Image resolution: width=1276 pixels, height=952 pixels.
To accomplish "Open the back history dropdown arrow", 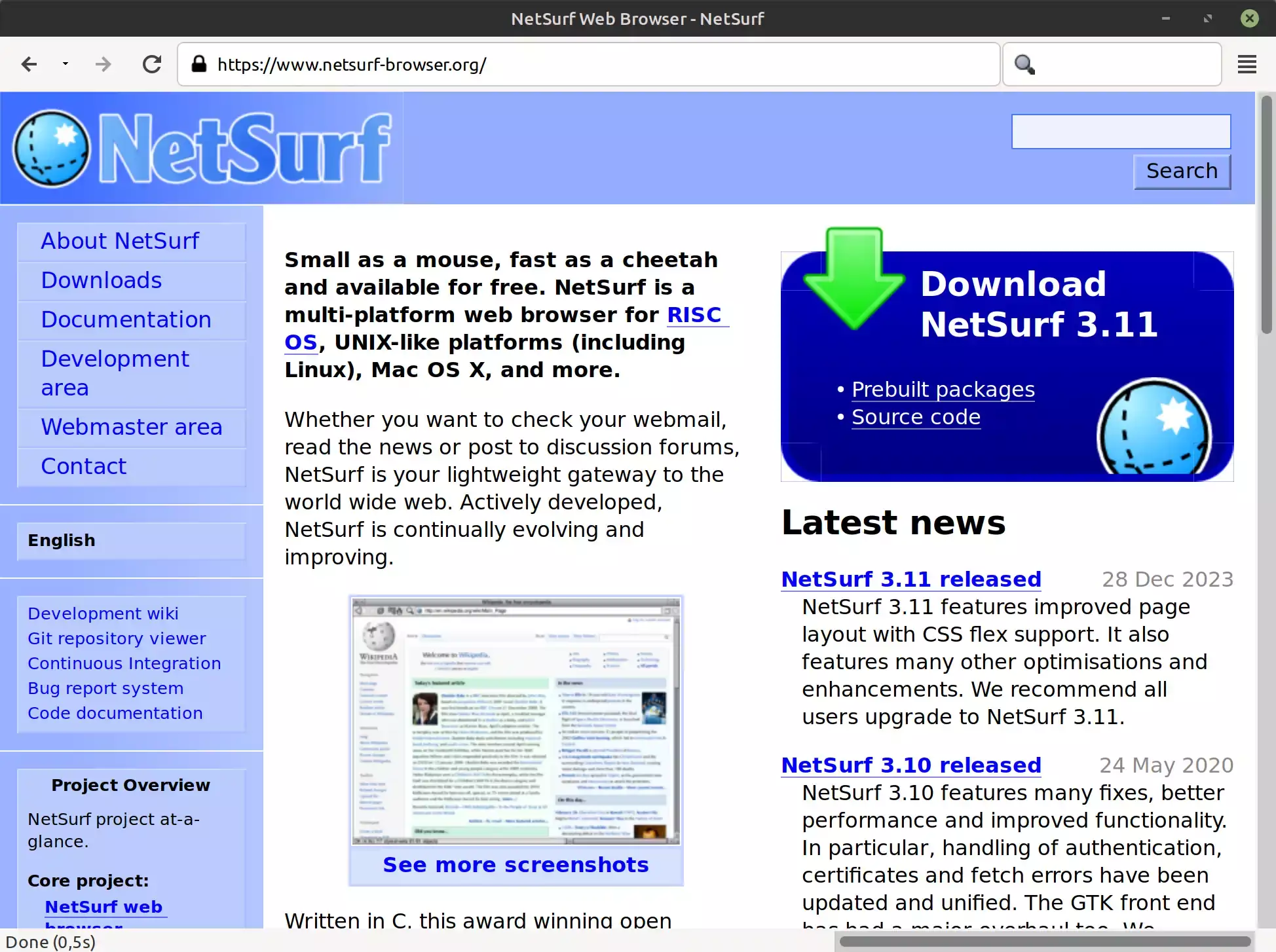I will (x=65, y=64).
